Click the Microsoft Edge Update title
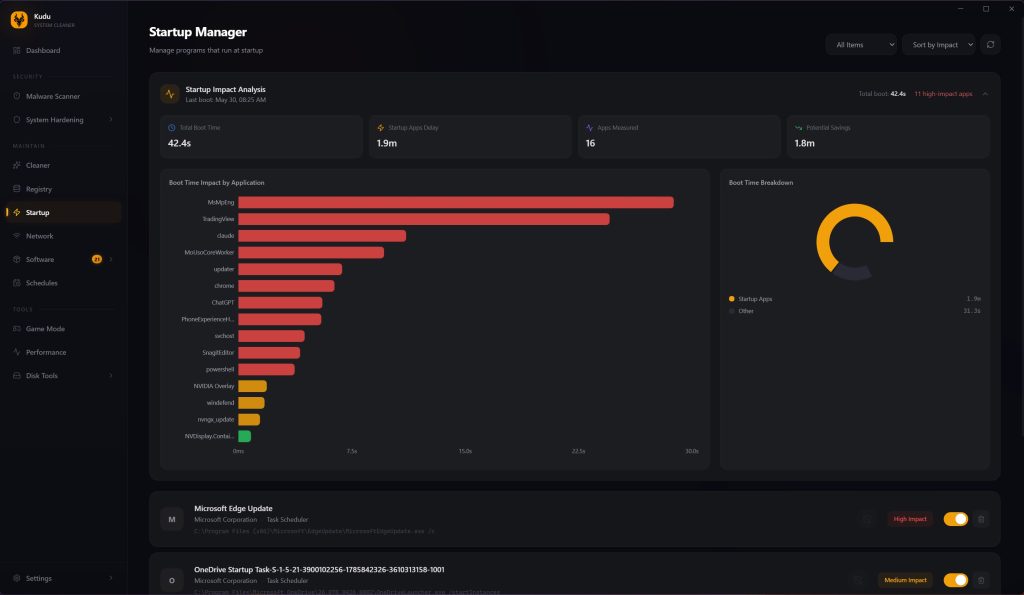Screen dimensions: 1024x595 233,508
